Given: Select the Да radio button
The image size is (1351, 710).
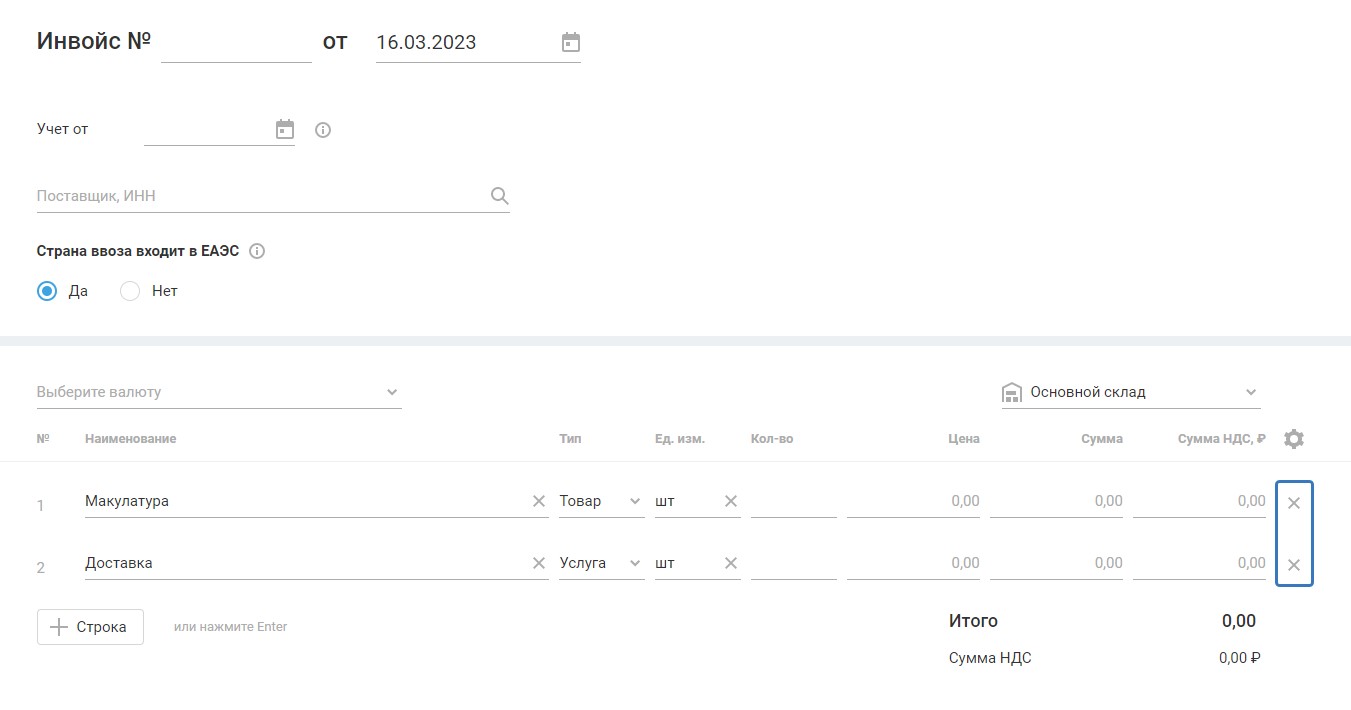Looking at the screenshot, I should [47, 291].
